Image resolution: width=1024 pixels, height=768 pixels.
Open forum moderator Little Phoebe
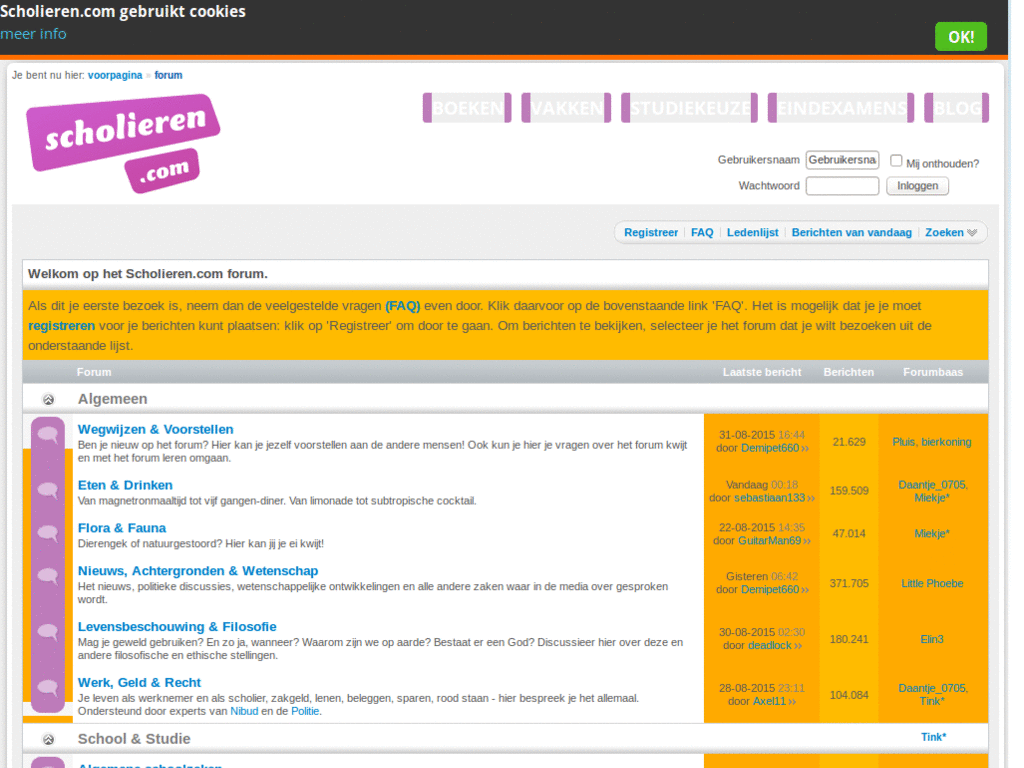point(932,584)
